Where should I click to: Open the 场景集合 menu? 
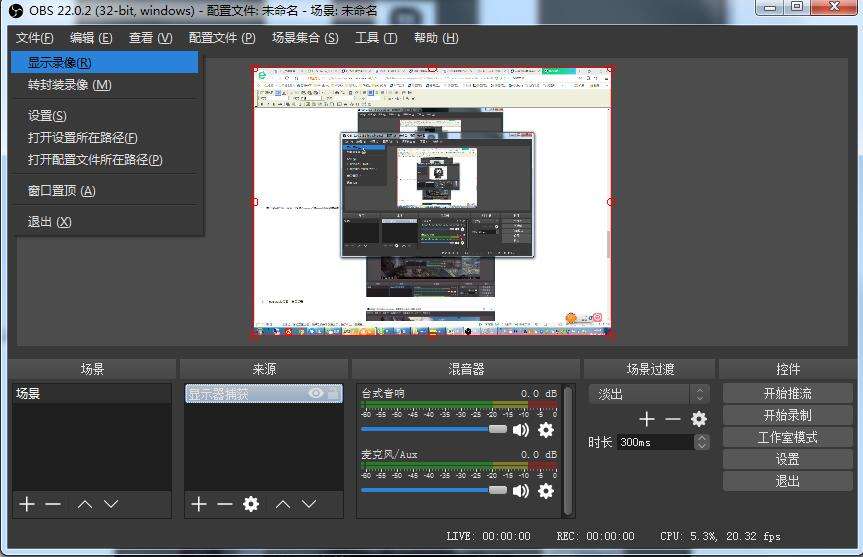(x=304, y=38)
